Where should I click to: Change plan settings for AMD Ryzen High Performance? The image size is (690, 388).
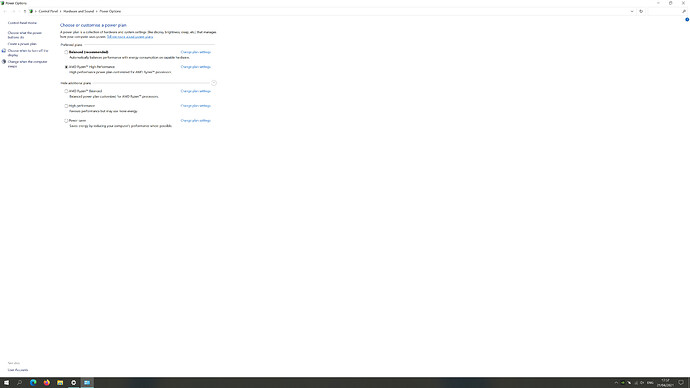coord(196,67)
